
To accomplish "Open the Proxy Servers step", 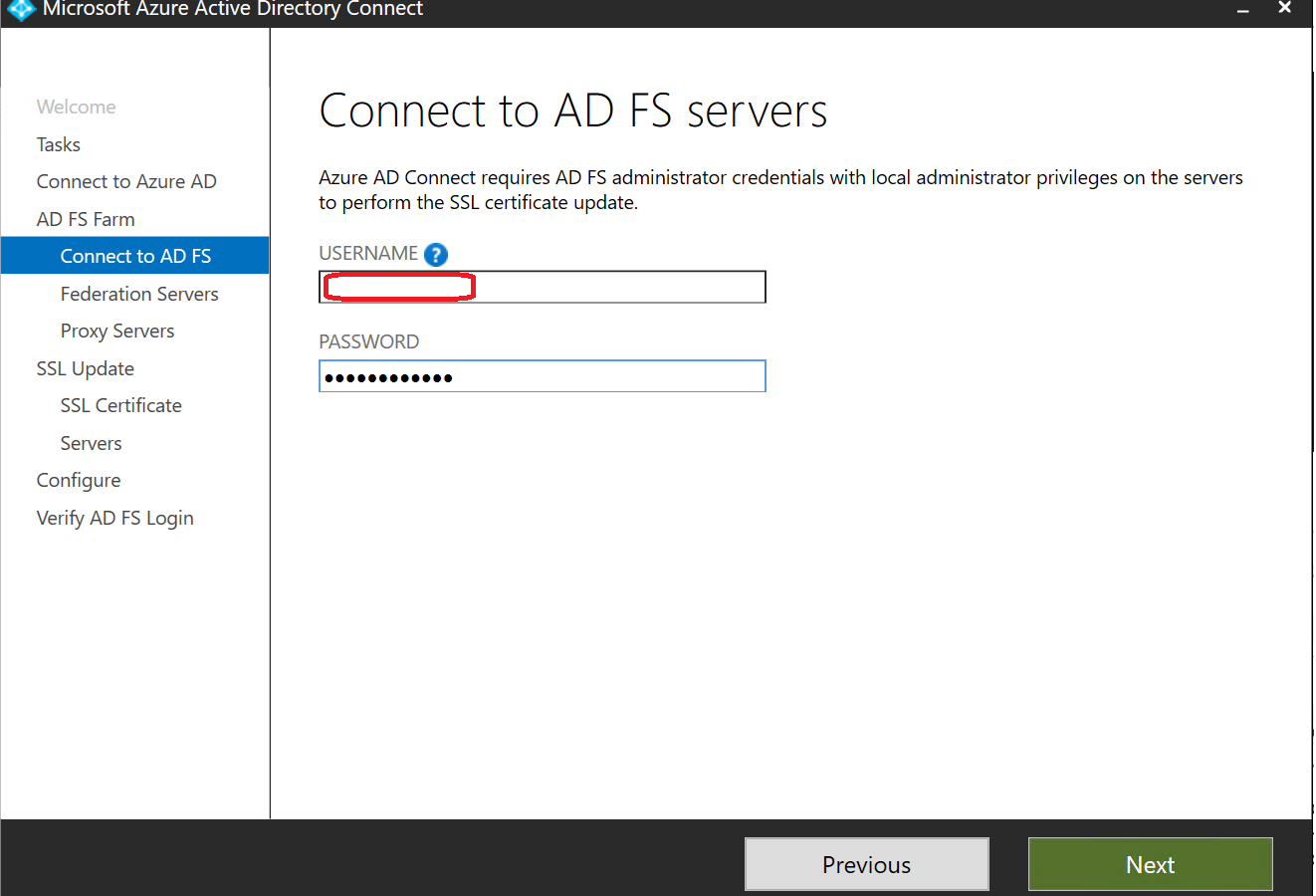I will pyautogui.click(x=117, y=331).
